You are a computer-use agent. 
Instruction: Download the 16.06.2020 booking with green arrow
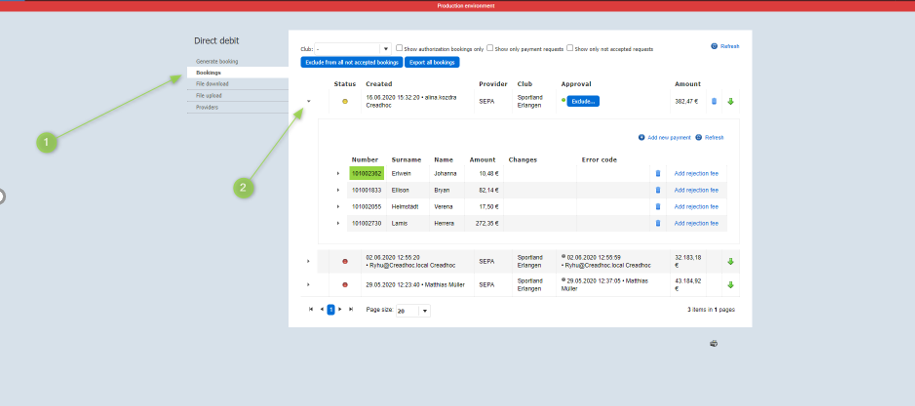pos(730,101)
